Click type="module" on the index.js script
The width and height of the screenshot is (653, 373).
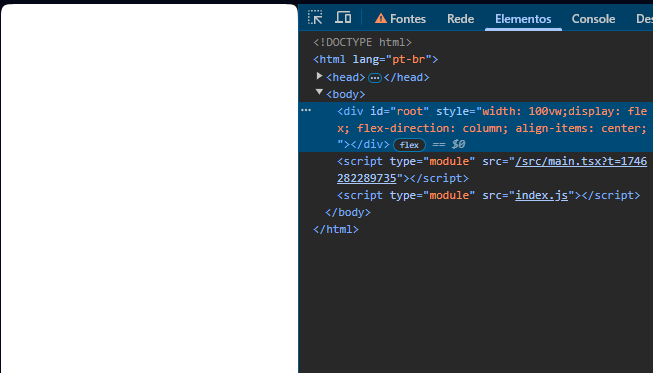(x=432, y=195)
